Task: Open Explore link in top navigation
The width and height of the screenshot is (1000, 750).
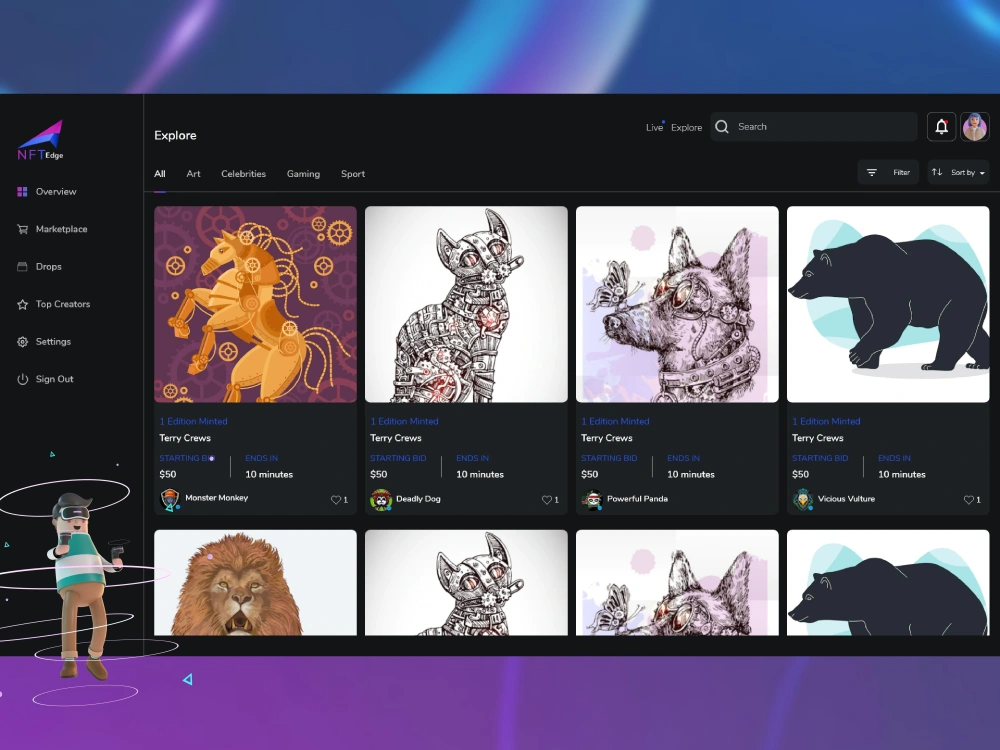Action: point(686,128)
